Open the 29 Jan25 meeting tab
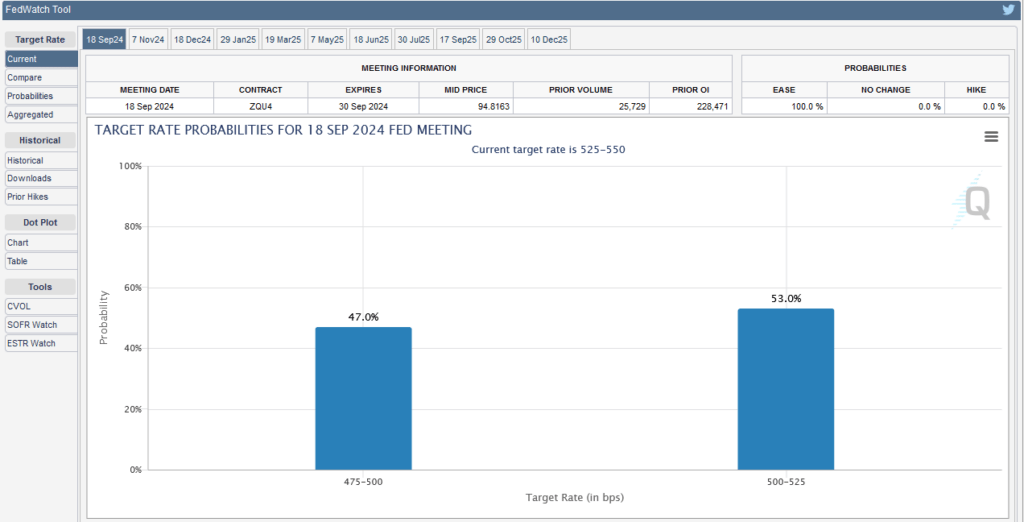 238,40
